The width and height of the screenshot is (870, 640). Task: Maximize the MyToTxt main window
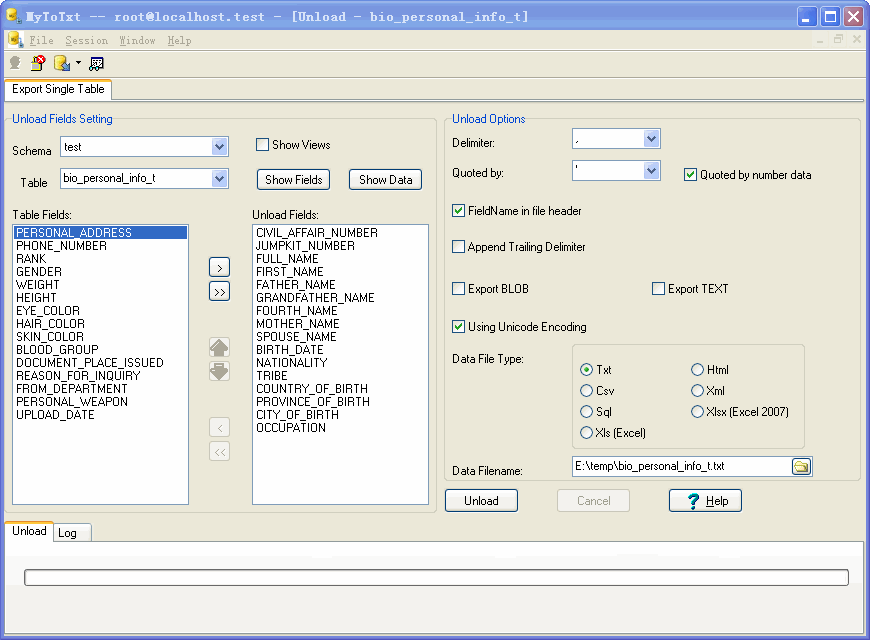831,17
